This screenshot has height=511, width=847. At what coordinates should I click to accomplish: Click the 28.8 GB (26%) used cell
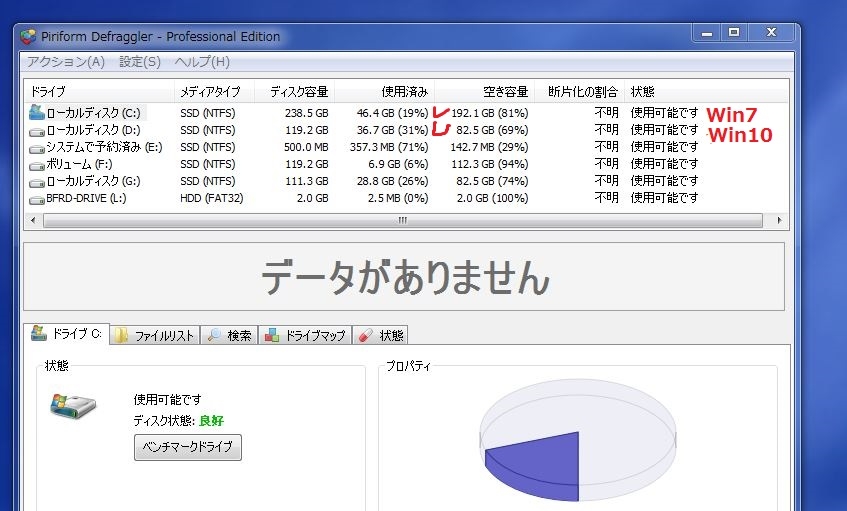[x=392, y=181]
